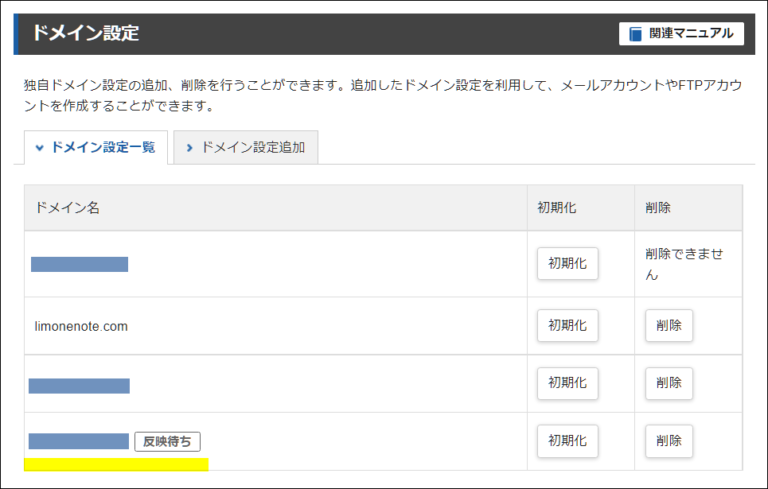Click the right chevron on ドメイン設定追加 tab
Viewport: 768px width, 489px height.
[x=189, y=148]
